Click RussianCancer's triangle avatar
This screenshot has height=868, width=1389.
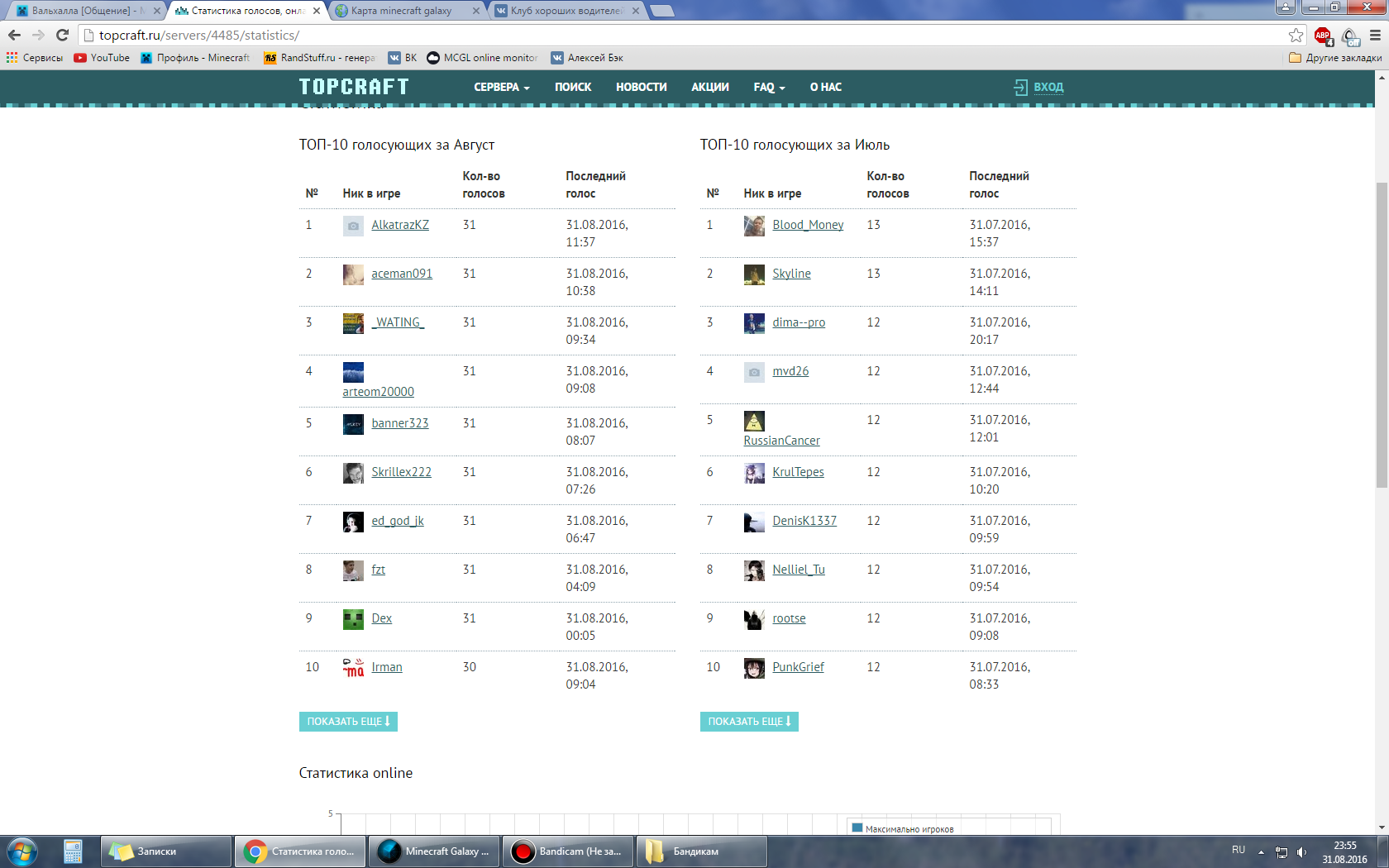(x=754, y=421)
